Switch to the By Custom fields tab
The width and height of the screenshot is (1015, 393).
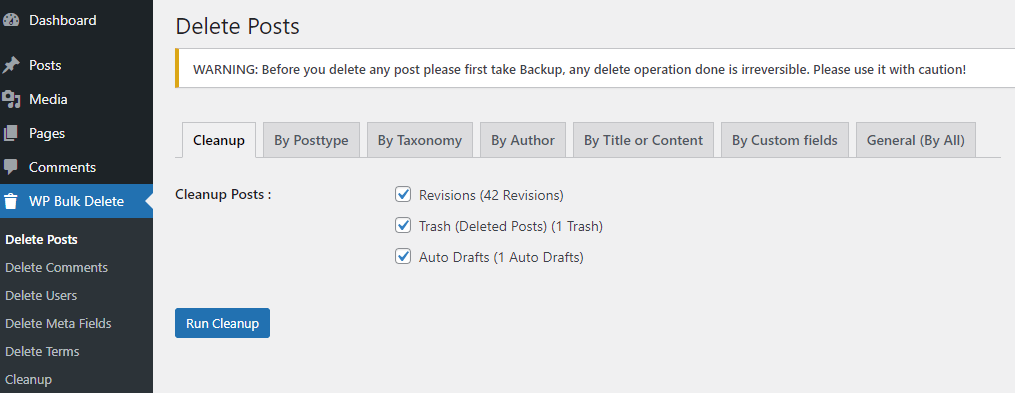pyautogui.click(x=785, y=140)
